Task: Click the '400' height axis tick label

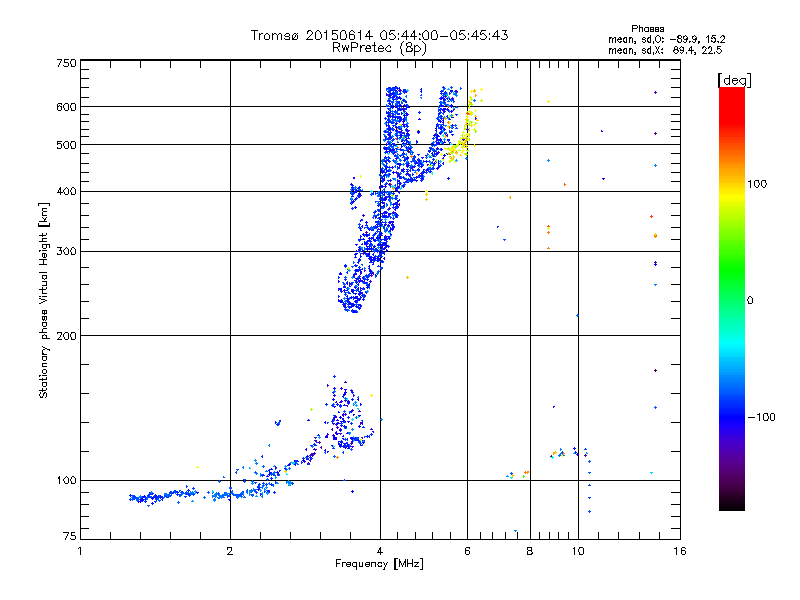Action: pos(66,192)
